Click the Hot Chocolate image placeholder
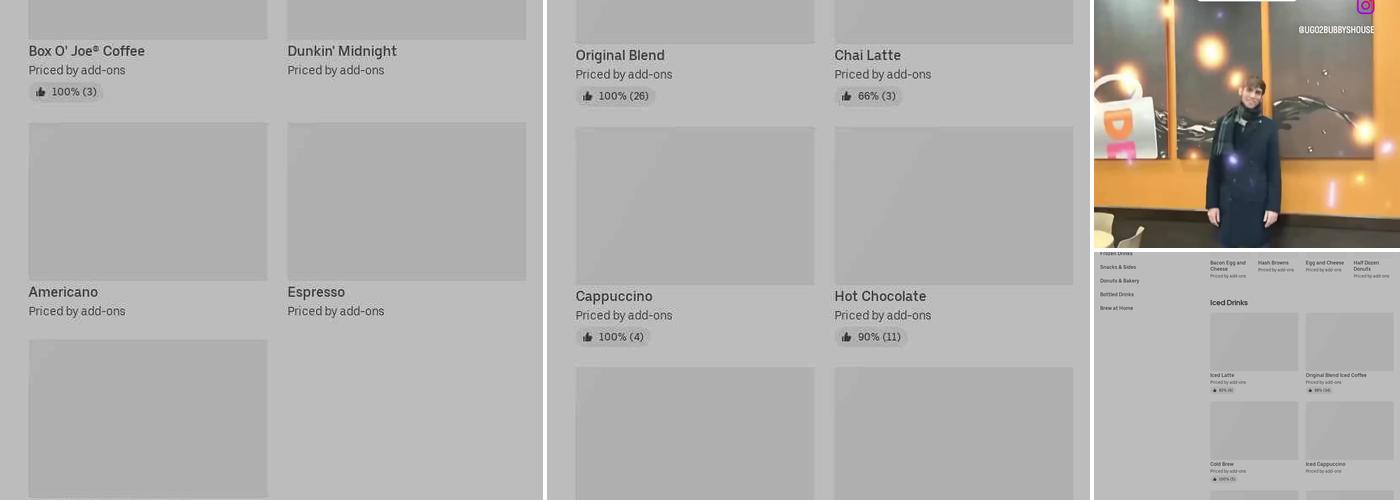 coord(954,205)
